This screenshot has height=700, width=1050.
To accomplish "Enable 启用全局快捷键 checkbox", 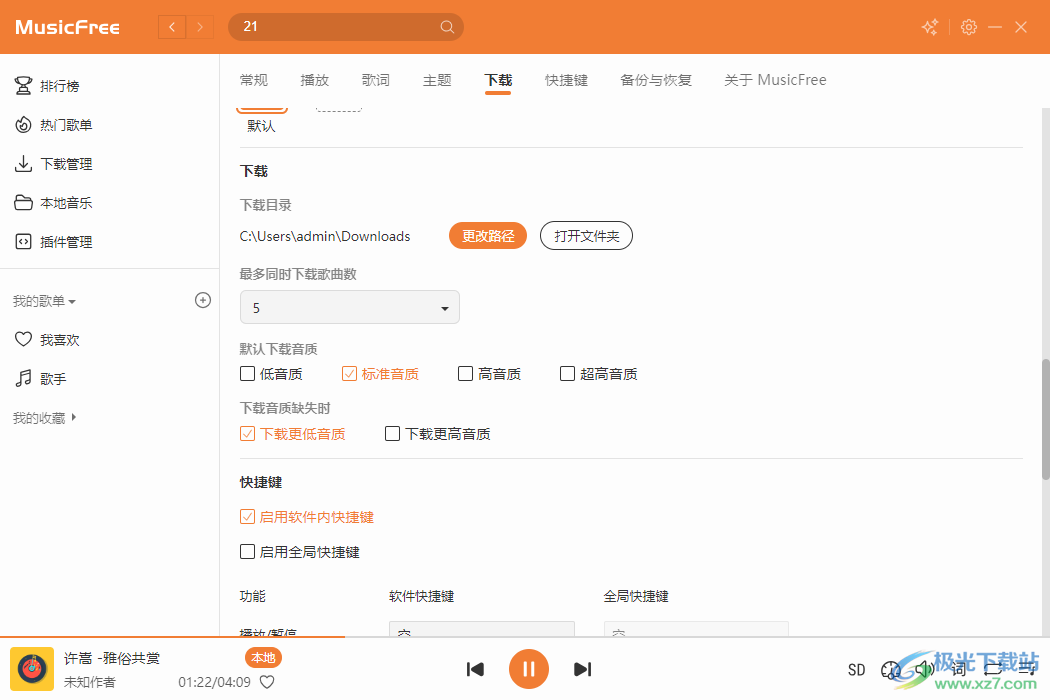I will pyautogui.click(x=300, y=552).
